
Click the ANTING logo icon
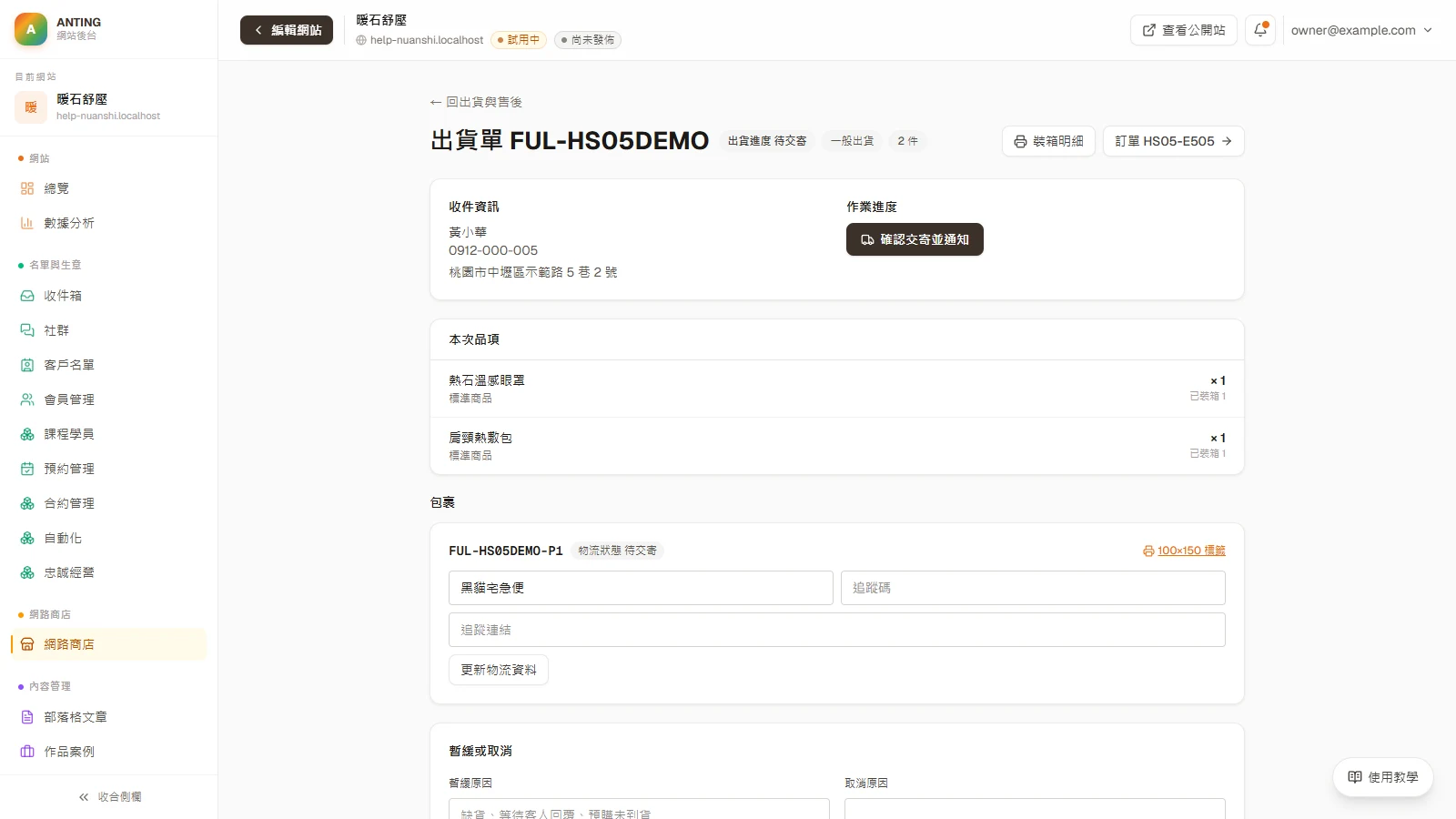pos(31,29)
